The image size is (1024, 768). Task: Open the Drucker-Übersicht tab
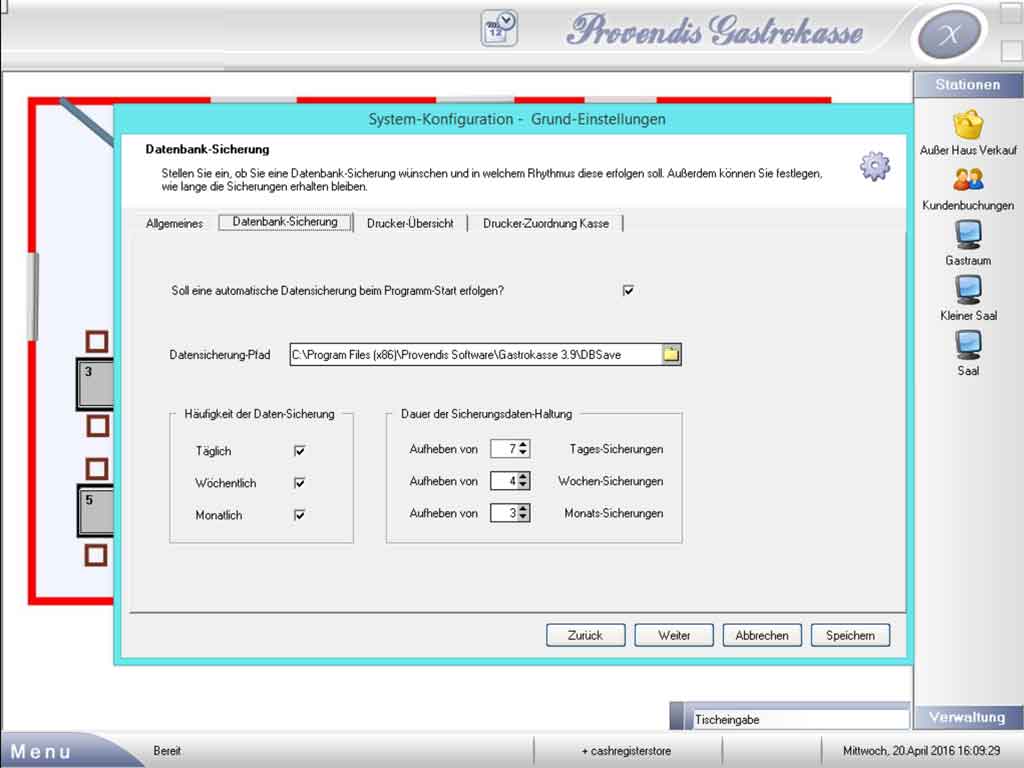click(x=410, y=223)
